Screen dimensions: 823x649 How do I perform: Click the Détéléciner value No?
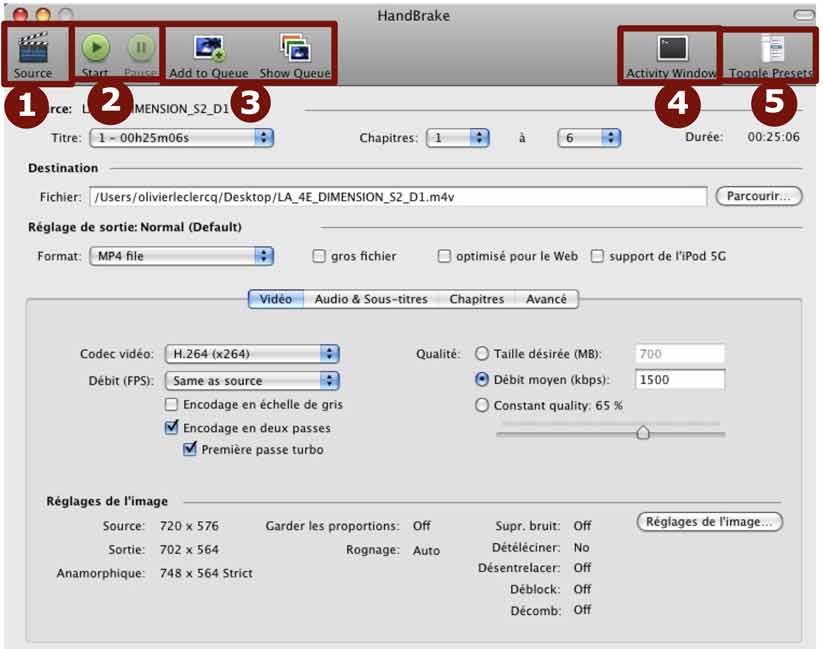click(x=582, y=548)
